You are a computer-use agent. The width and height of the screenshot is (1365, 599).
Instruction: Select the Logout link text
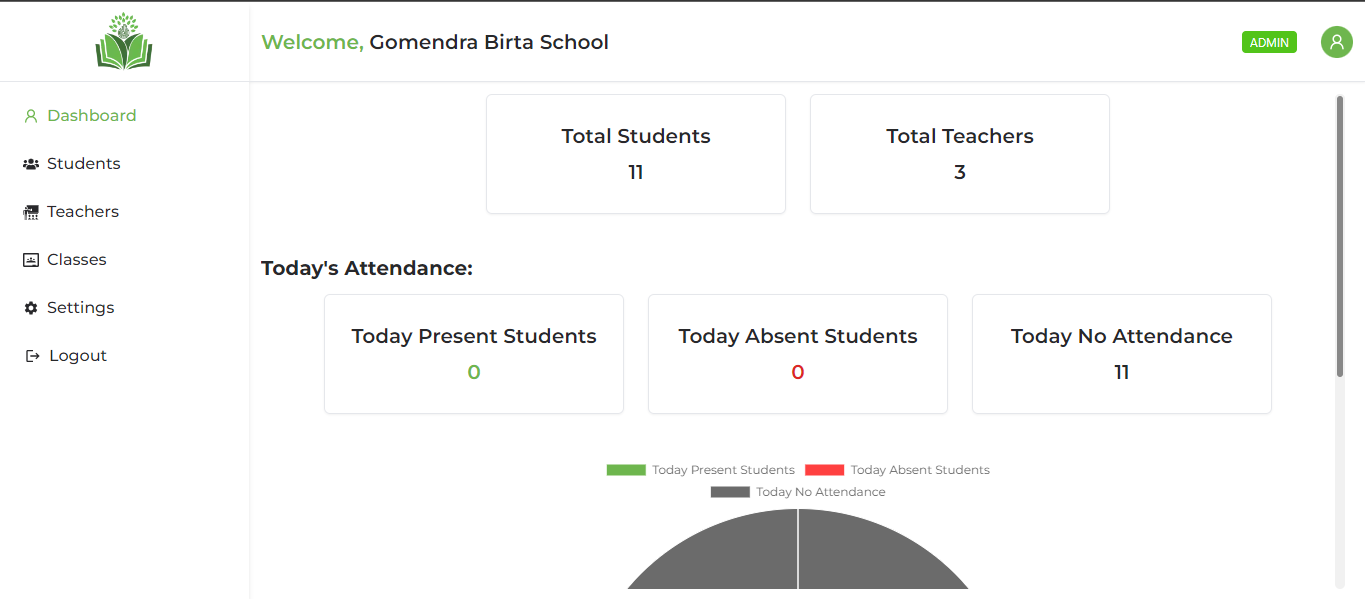coord(78,356)
